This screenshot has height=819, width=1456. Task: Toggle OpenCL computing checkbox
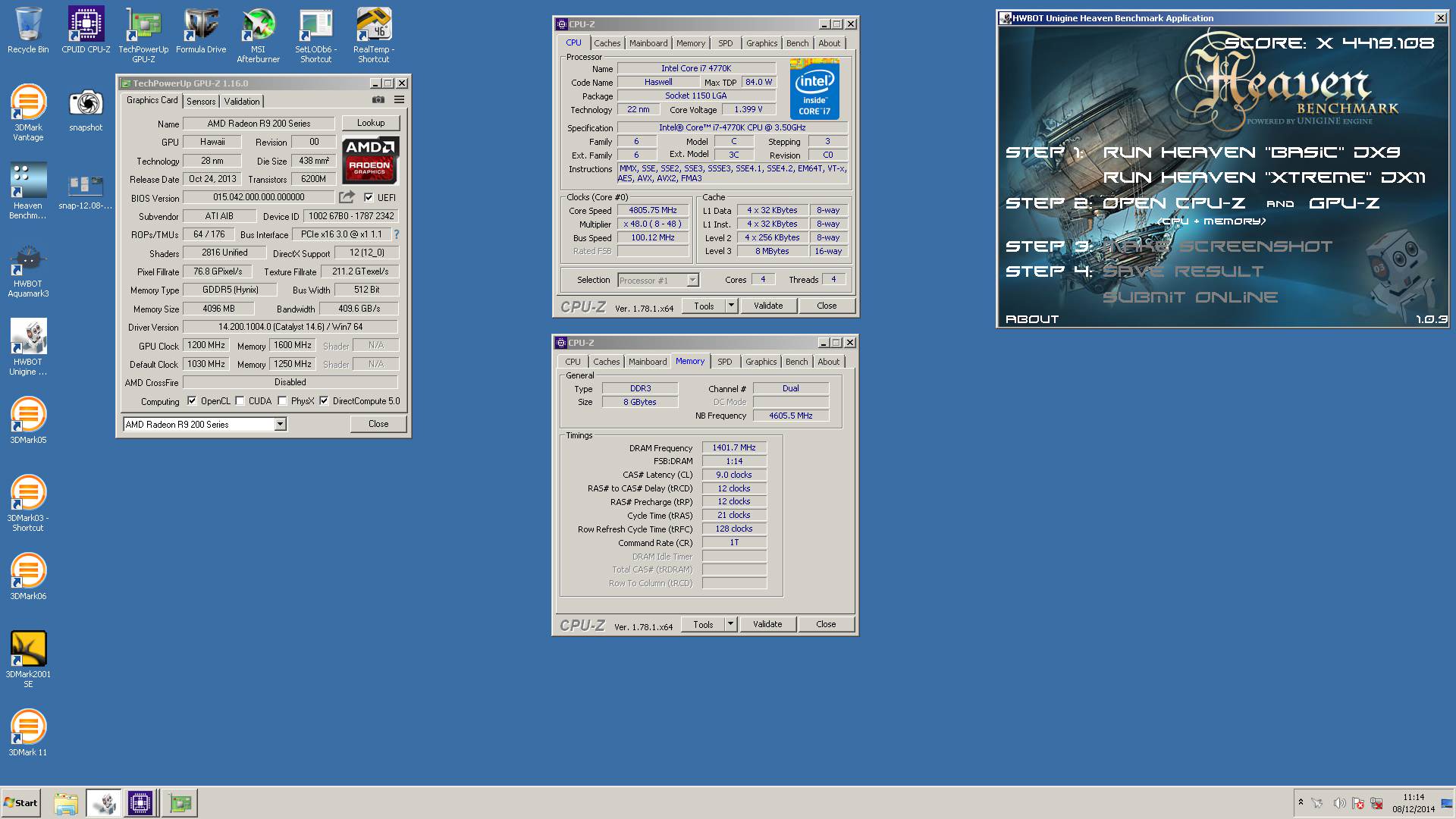point(192,401)
